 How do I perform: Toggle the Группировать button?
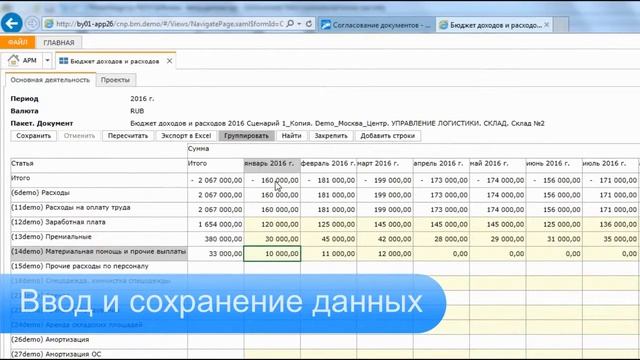pos(246,136)
